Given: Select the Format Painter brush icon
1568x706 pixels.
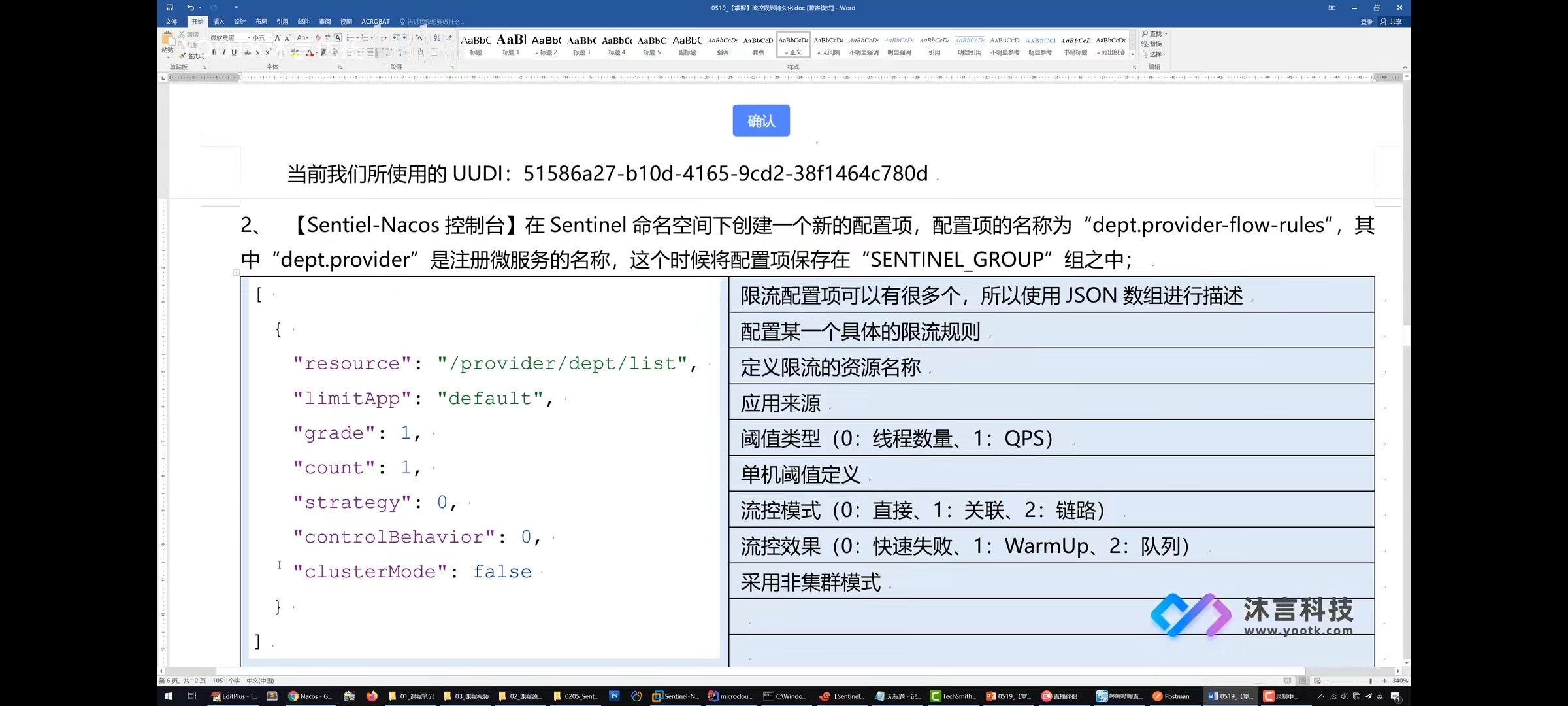Looking at the screenshot, I should click(182, 56).
